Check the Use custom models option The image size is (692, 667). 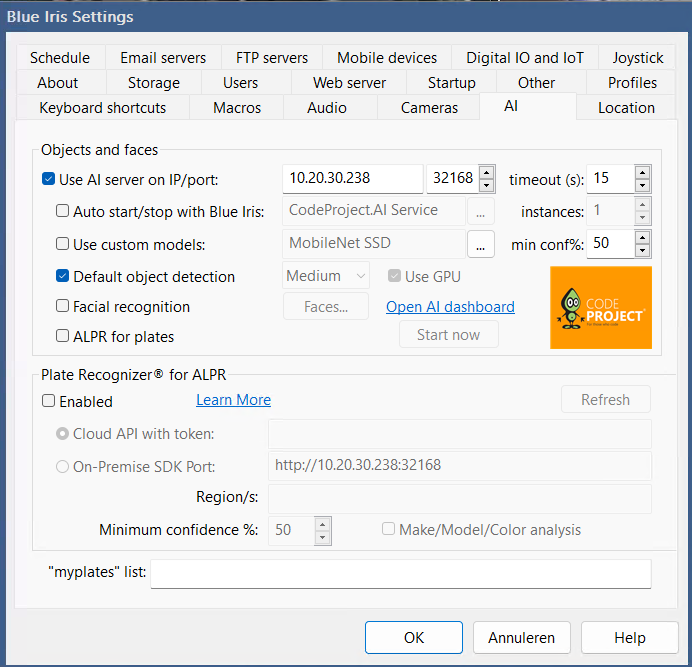[x=62, y=244]
